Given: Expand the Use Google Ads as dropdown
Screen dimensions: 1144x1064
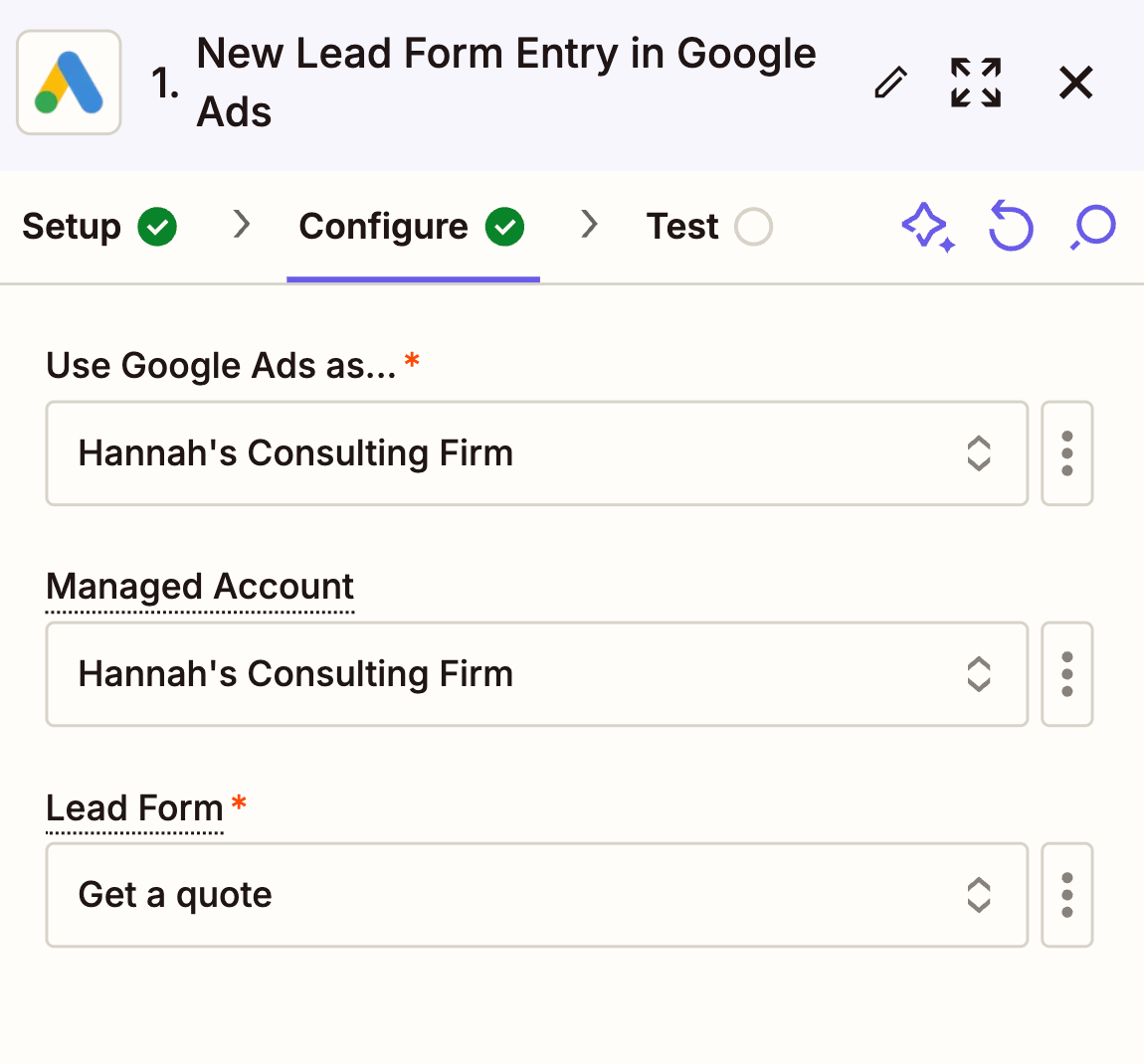Looking at the screenshot, I should (x=536, y=453).
